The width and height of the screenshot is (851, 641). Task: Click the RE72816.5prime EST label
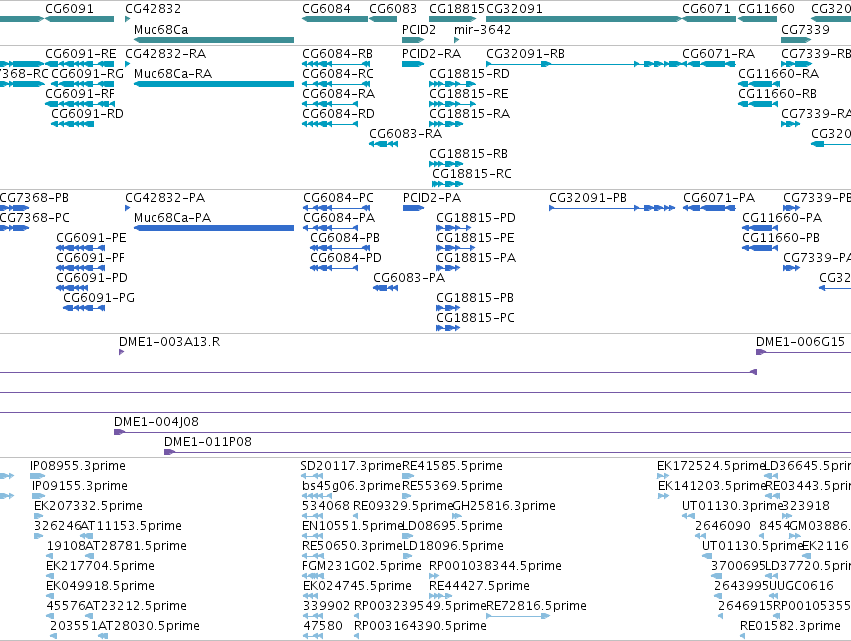(536, 606)
